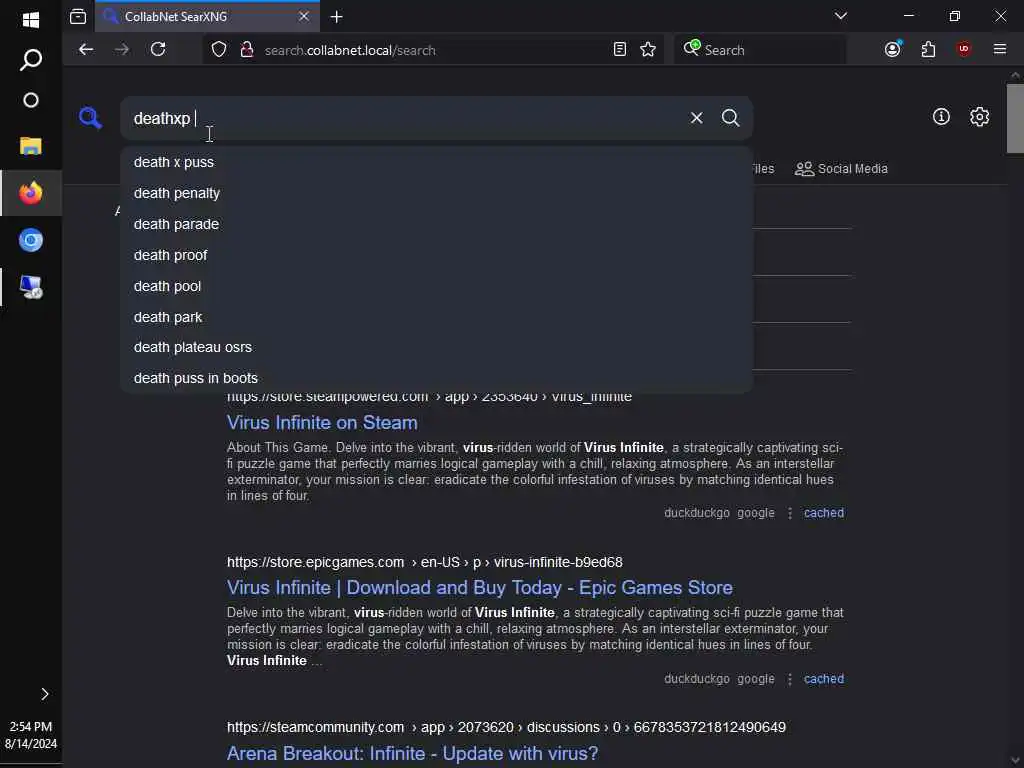This screenshot has height=768, width=1024.
Task: Choose suggestion "death penalty"
Action: tap(436, 193)
